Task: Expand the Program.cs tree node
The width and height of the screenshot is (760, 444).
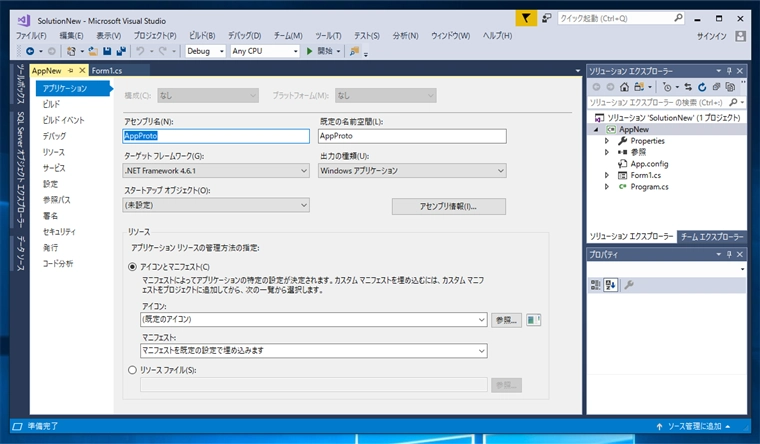Action: click(606, 187)
